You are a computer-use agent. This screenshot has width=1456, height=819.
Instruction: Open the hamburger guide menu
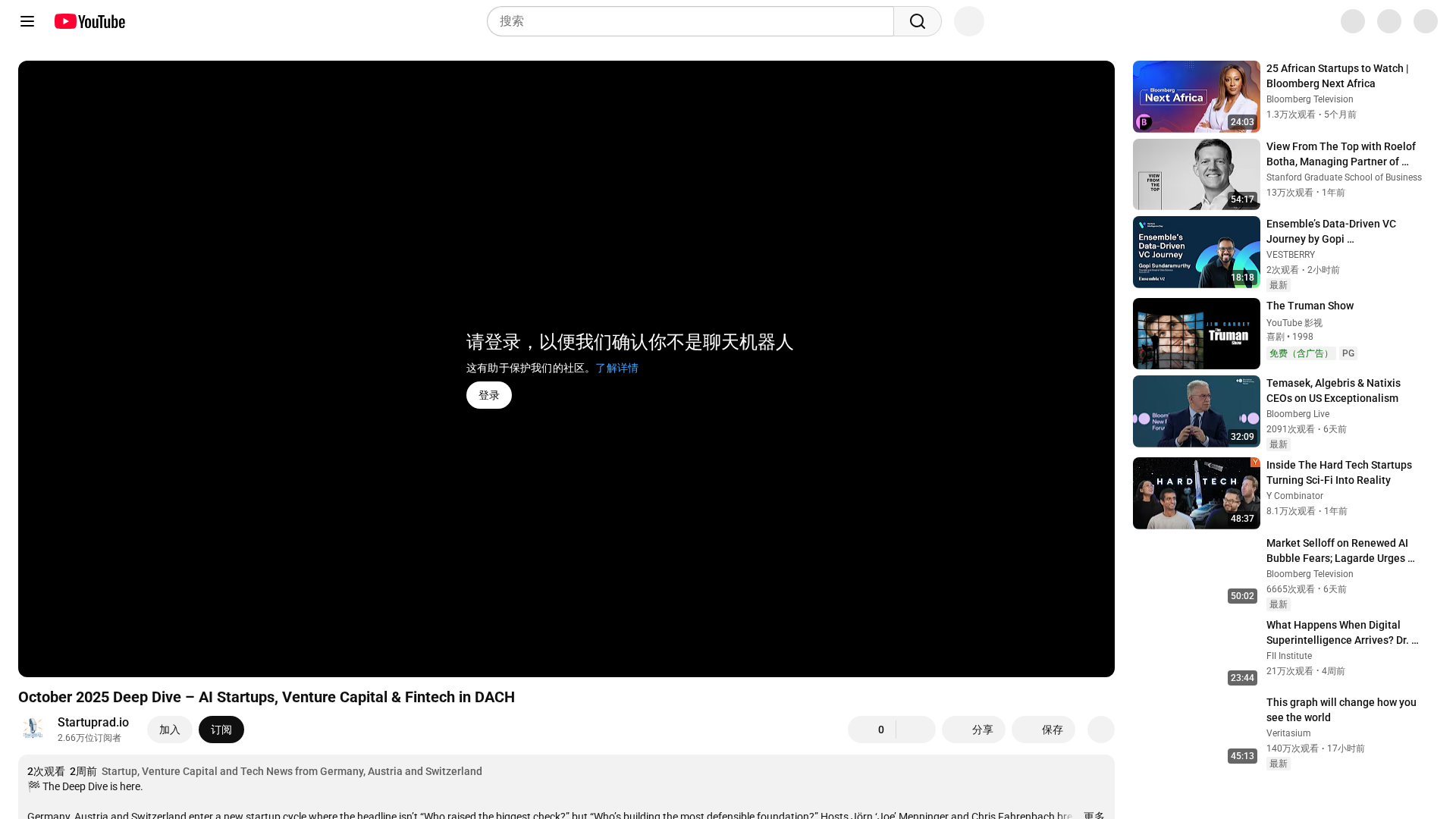[x=27, y=21]
